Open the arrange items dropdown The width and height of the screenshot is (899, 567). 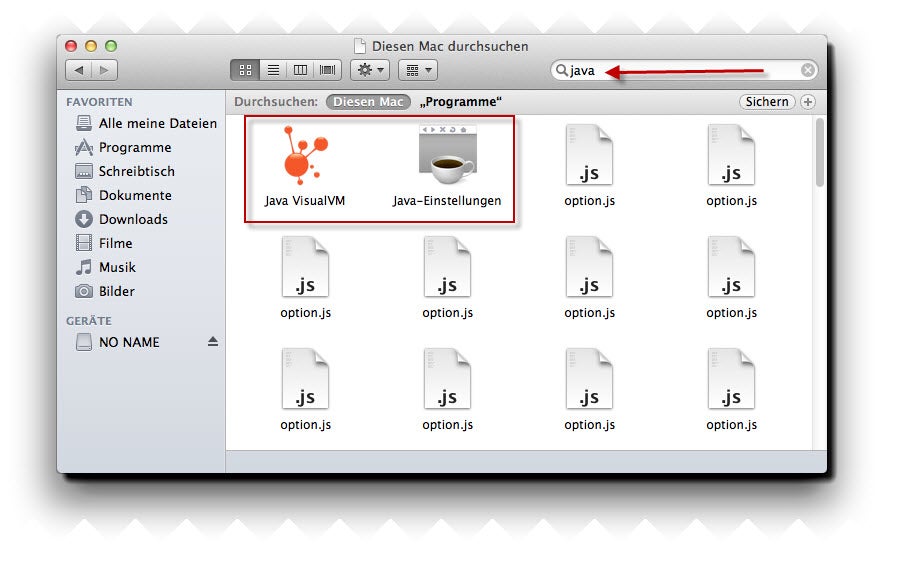point(417,70)
